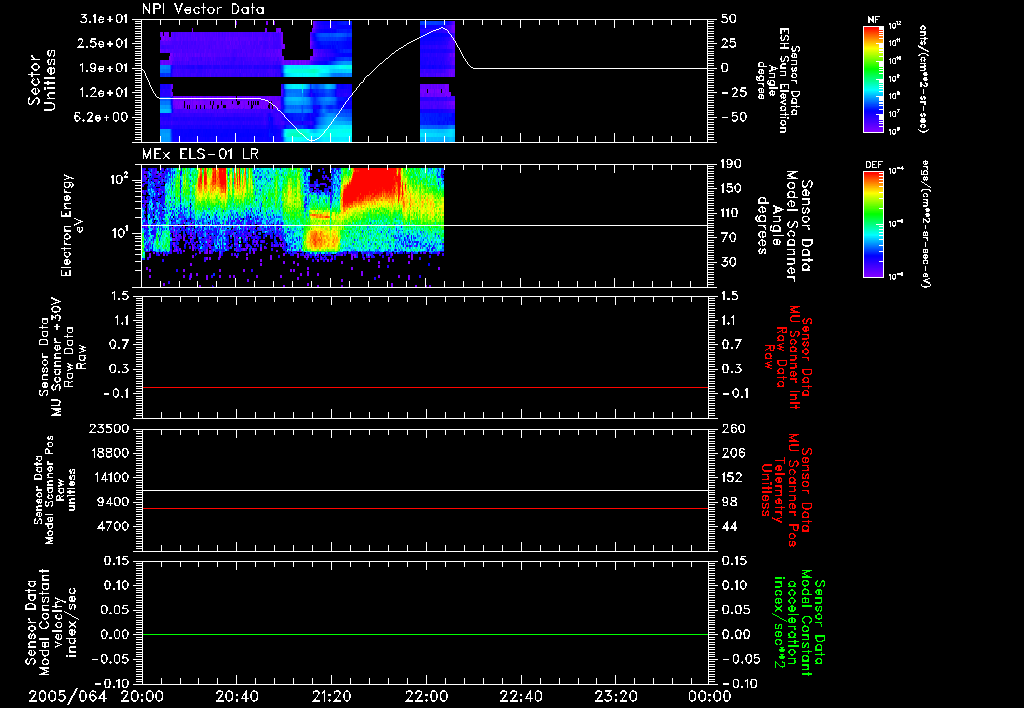
Task: Click the '98' telemetry tick value
Action: pyautogui.click(x=729, y=502)
